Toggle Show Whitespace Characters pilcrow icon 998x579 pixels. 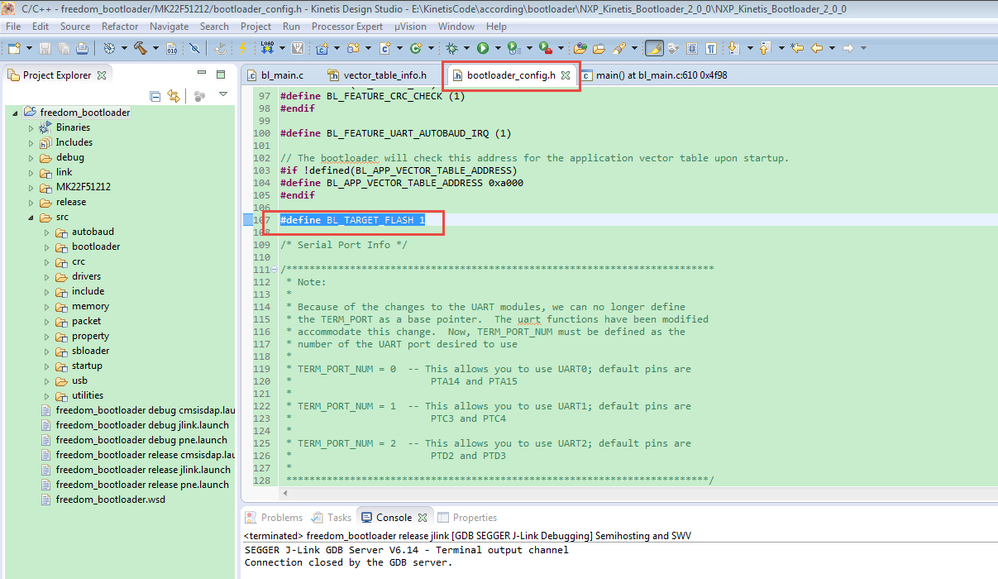[711, 48]
